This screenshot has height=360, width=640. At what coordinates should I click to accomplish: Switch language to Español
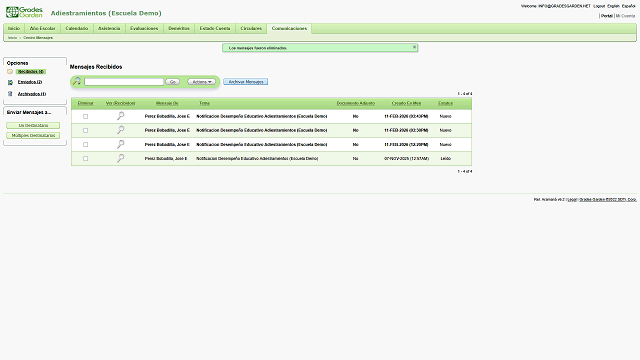pos(629,6)
